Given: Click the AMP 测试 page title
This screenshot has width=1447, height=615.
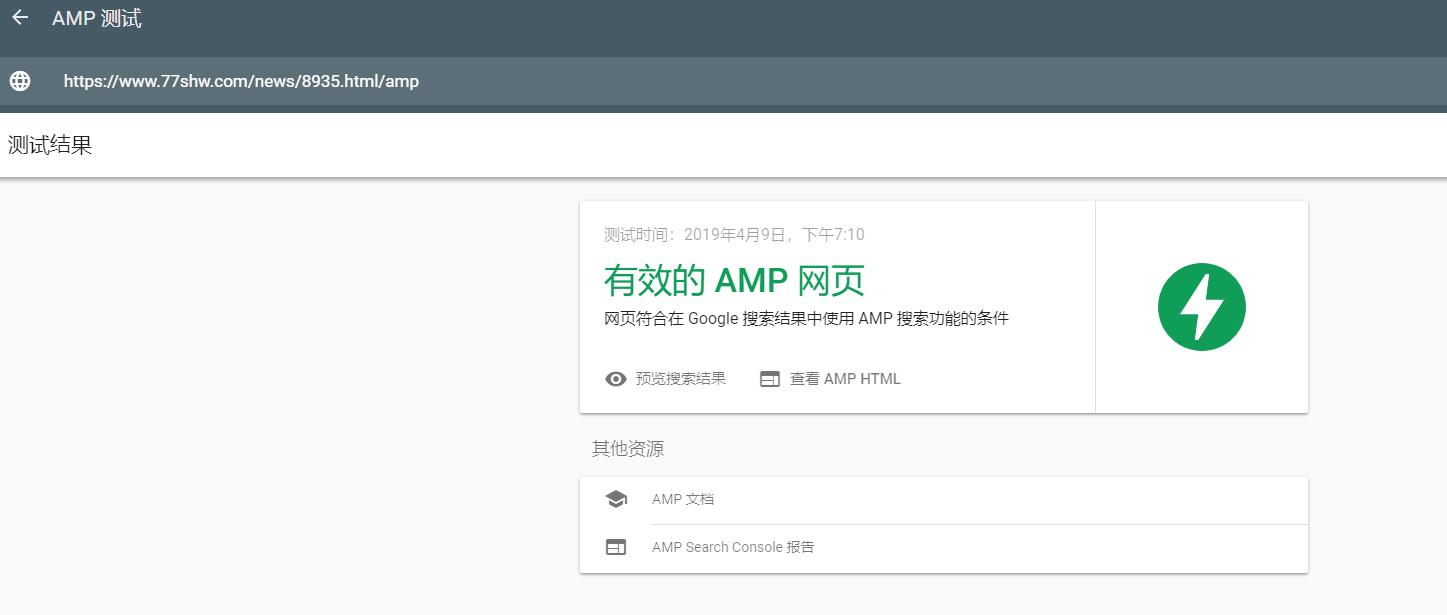Looking at the screenshot, I should (x=97, y=18).
